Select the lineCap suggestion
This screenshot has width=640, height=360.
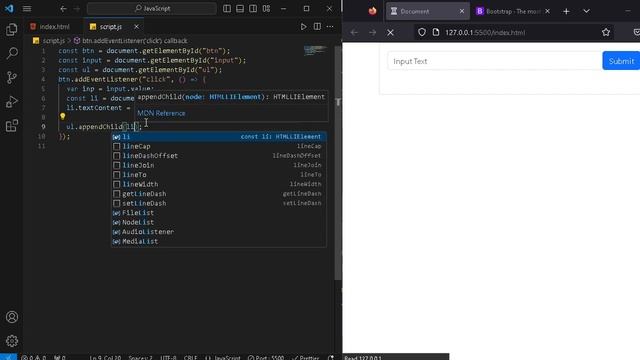point(219,146)
